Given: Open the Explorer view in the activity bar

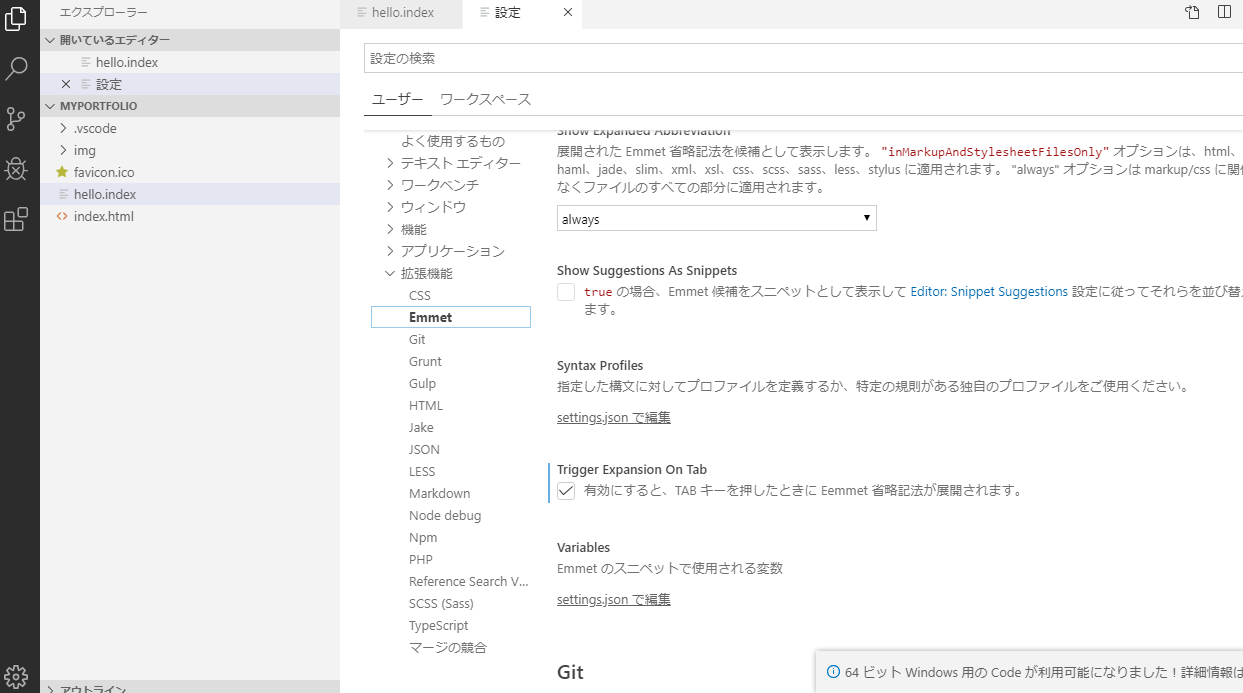Looking at the screenshot, I should click(16, 17).
